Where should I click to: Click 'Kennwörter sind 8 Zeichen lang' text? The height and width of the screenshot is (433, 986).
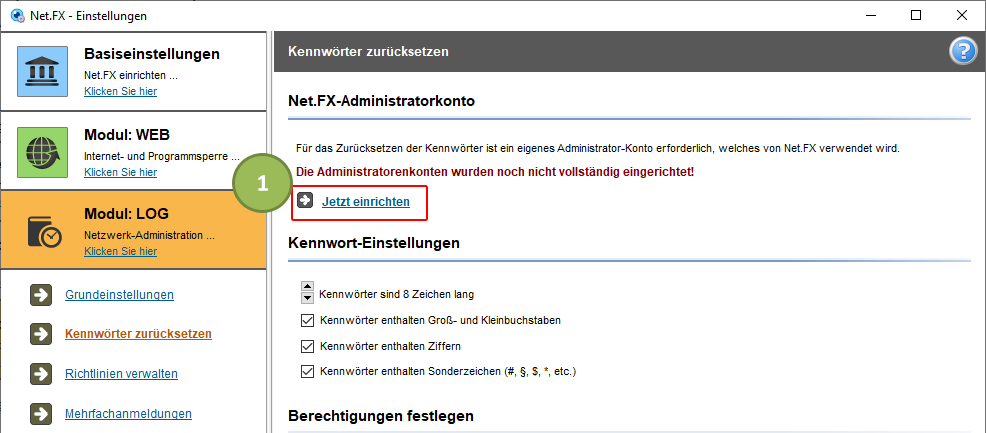pos(397,293)
